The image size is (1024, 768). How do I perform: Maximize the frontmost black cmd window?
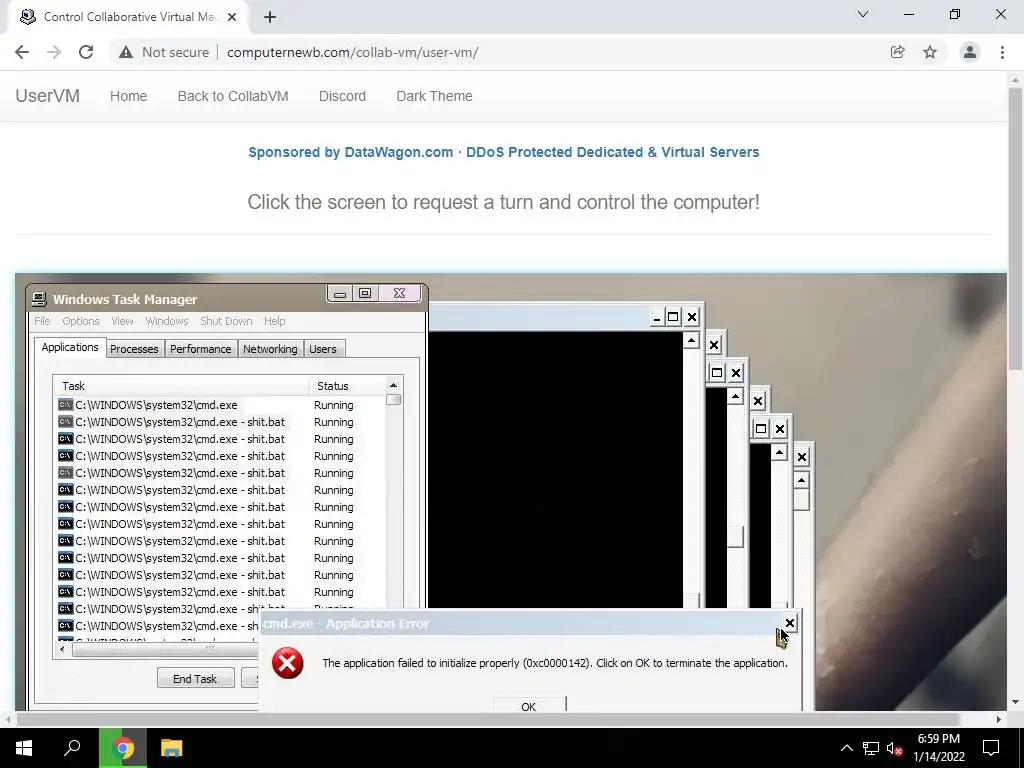pyautogui.click(x=673, y=317)
